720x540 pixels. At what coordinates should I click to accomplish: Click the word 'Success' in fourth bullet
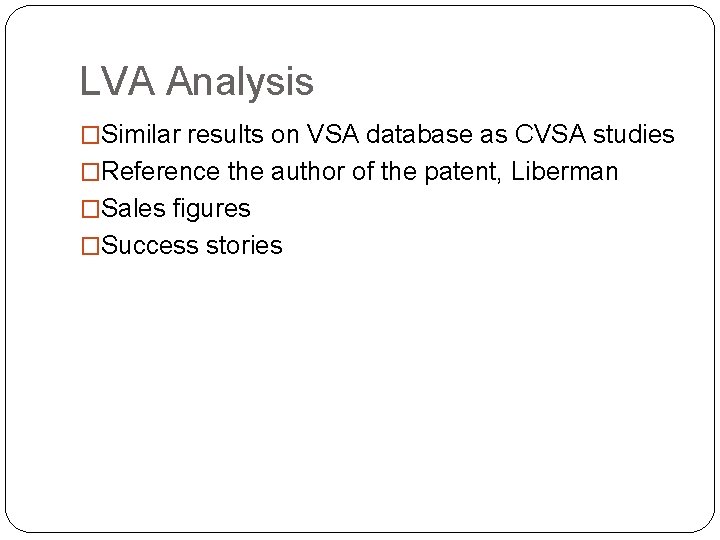pos(150,245)
